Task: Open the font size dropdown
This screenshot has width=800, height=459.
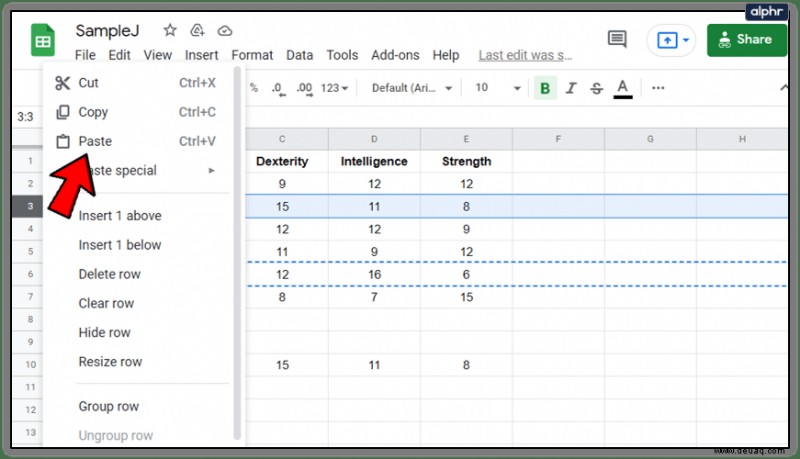Action: (x=497, y=88)
